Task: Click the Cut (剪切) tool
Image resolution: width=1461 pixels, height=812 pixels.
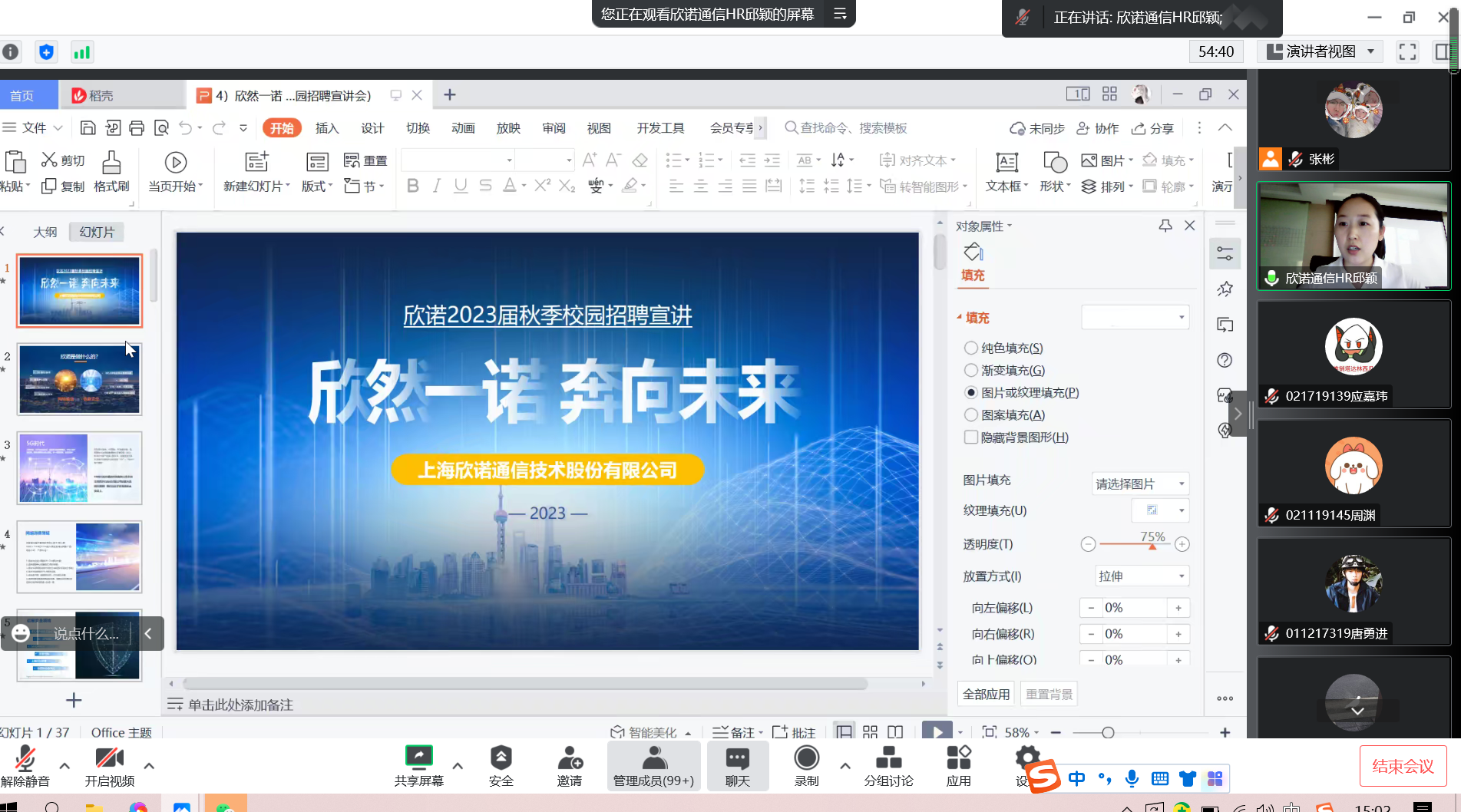Action: click(x=63, y=160)
